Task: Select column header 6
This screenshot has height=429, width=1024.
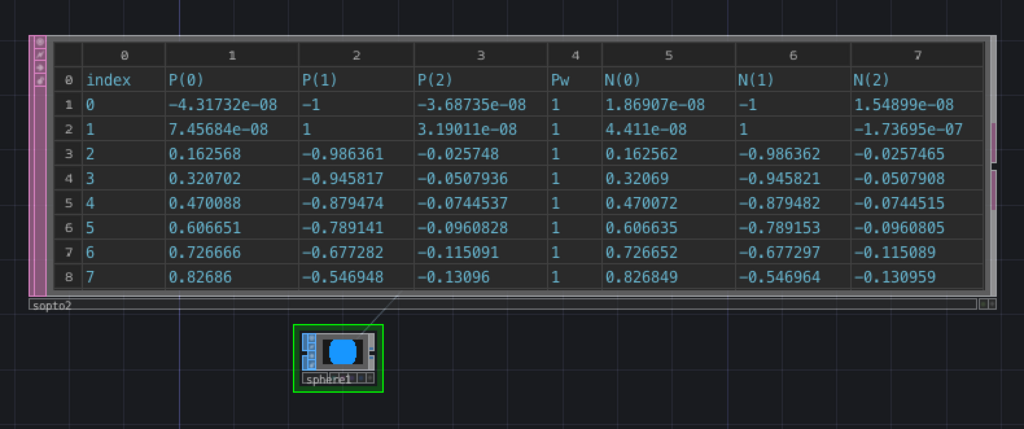Action: tap(793, 56)
